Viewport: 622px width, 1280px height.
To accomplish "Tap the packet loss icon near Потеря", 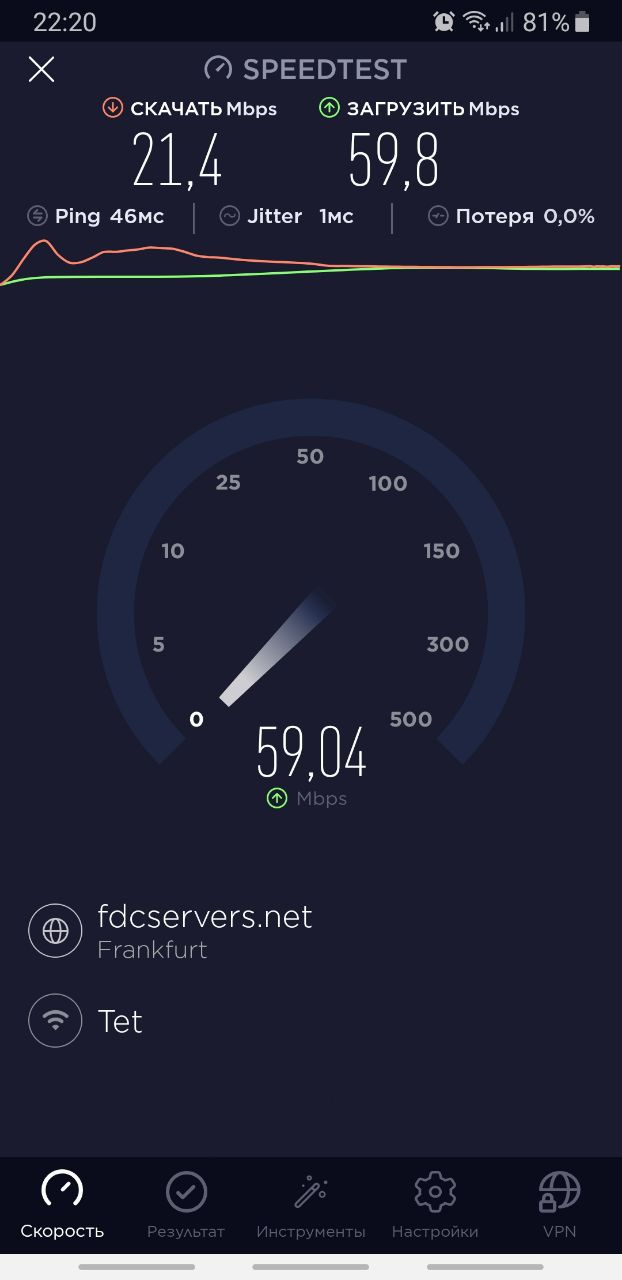I will [438, 216].
